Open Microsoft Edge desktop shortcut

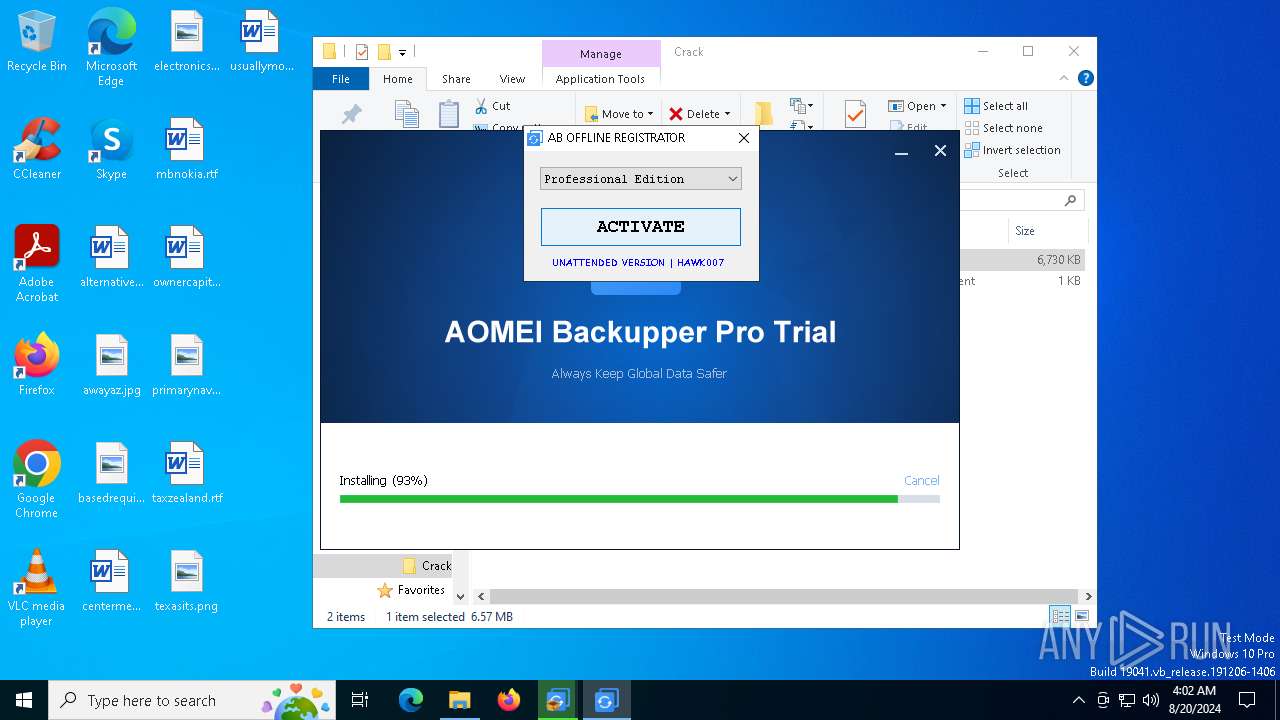click(111, 48)
